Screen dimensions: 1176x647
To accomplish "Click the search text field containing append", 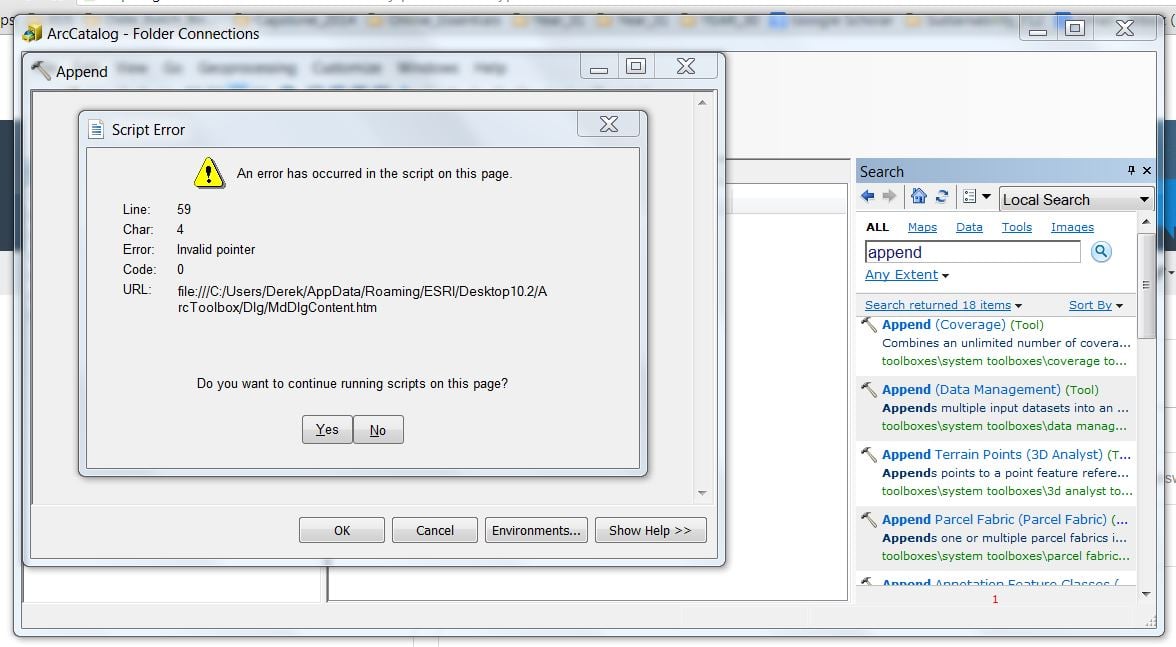I will [972, 252].
